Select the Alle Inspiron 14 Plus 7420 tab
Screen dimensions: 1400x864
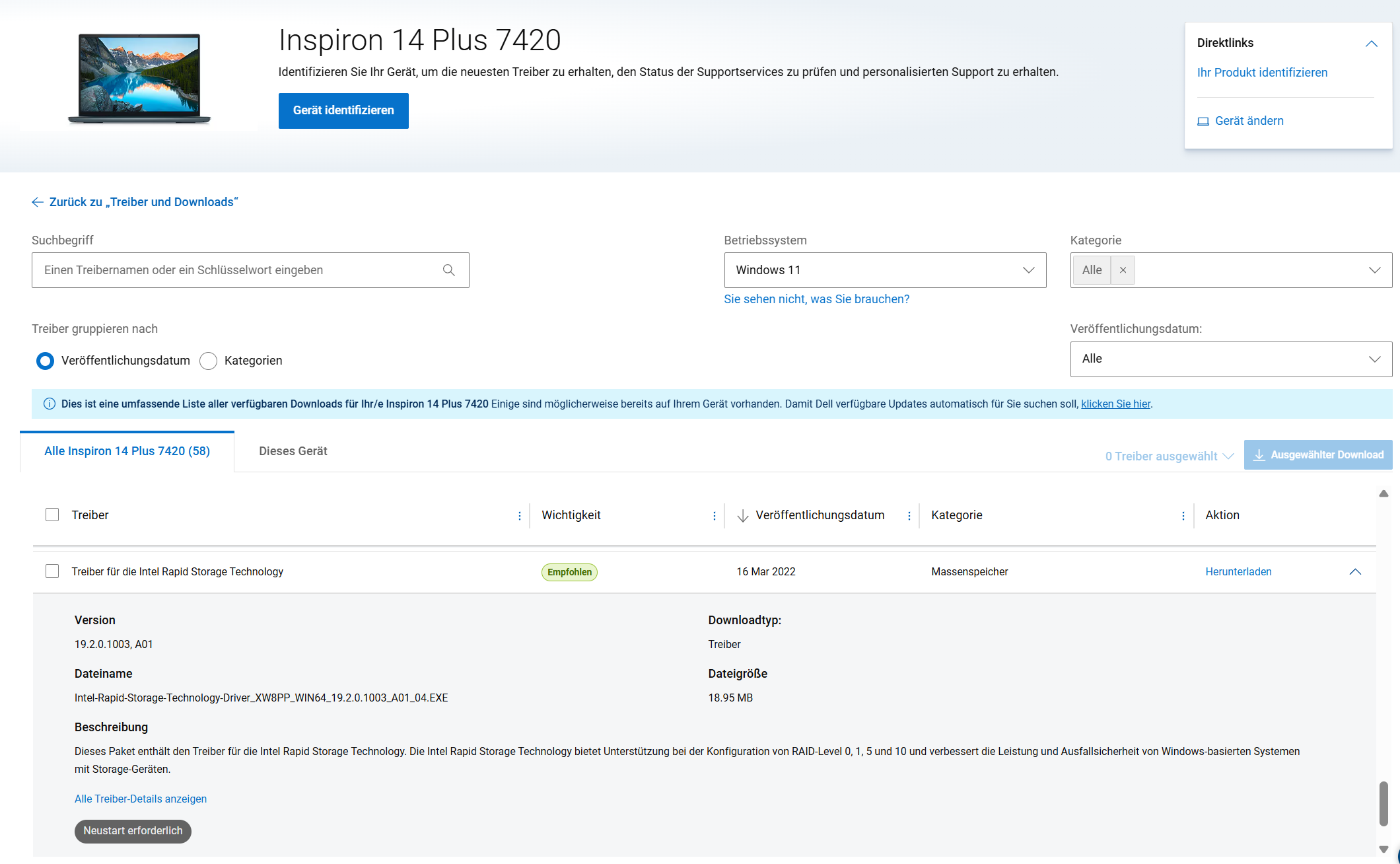127,451
